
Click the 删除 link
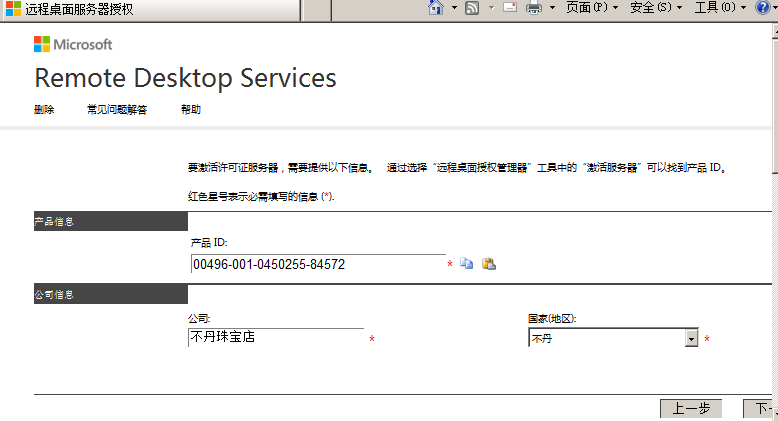coord(44,110)
